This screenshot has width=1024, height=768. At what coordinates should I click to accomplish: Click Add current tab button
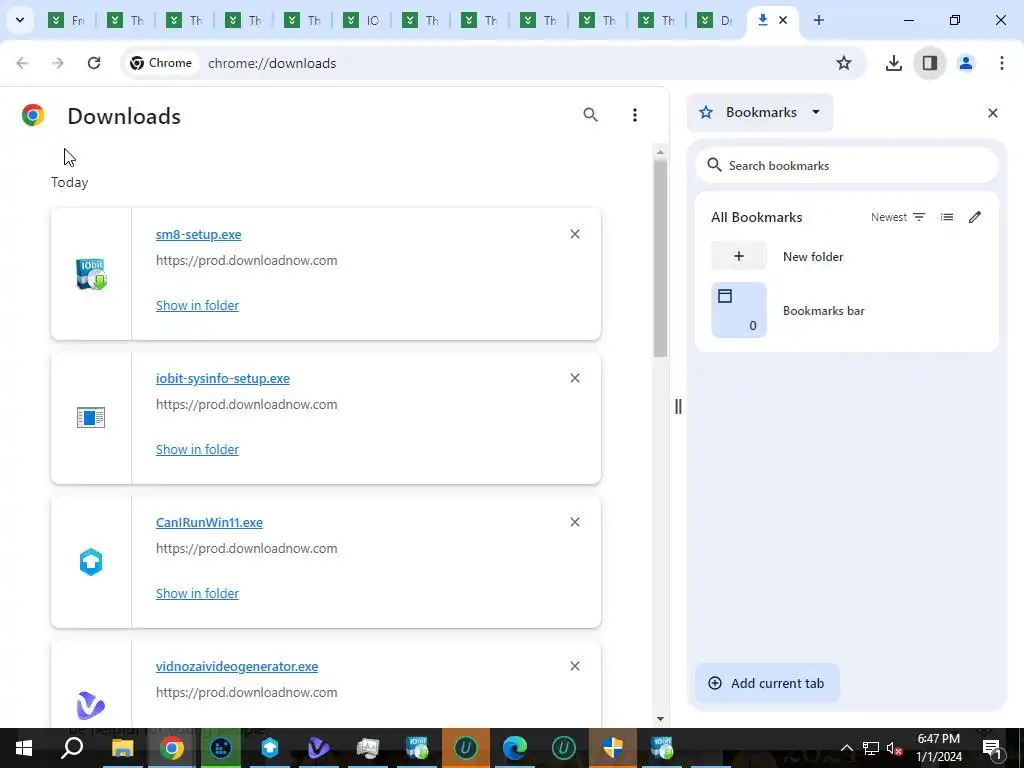tap(767, 683)
